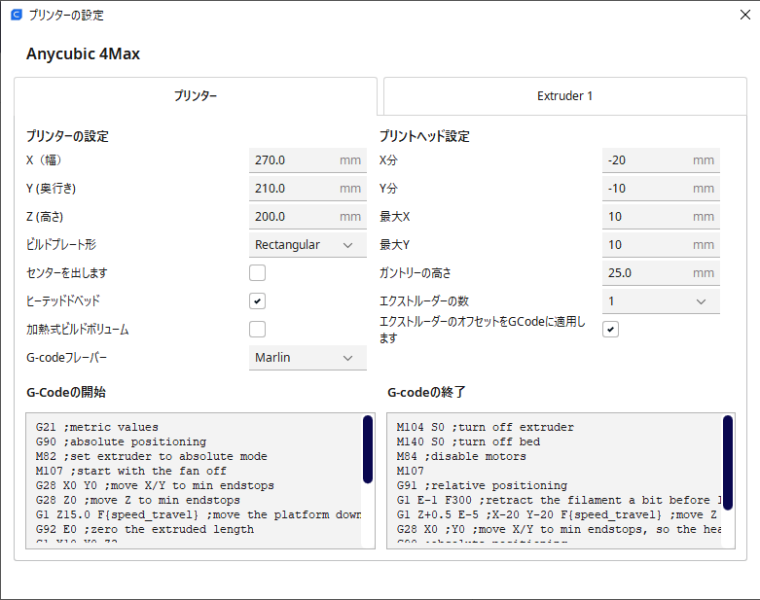Click the 'G91 ;relative positioning' line

[x=482, y=486]
